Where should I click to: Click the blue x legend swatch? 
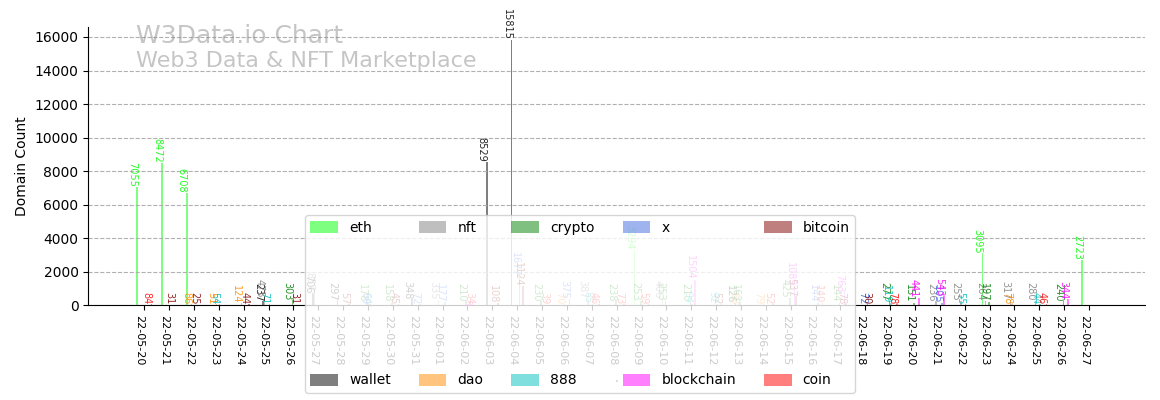click(x=636, y=228)
